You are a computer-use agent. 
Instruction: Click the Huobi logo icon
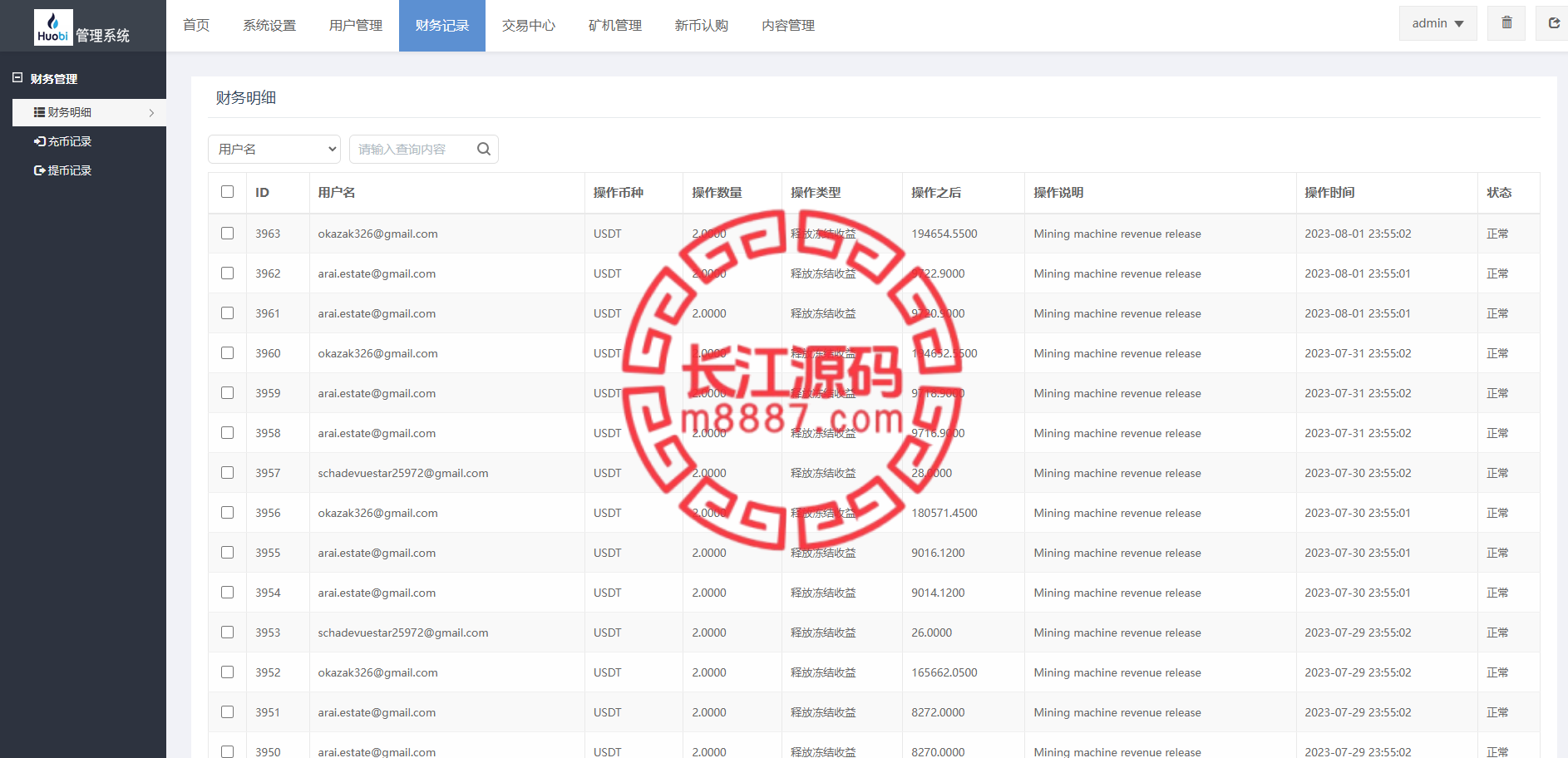(53, 27)
